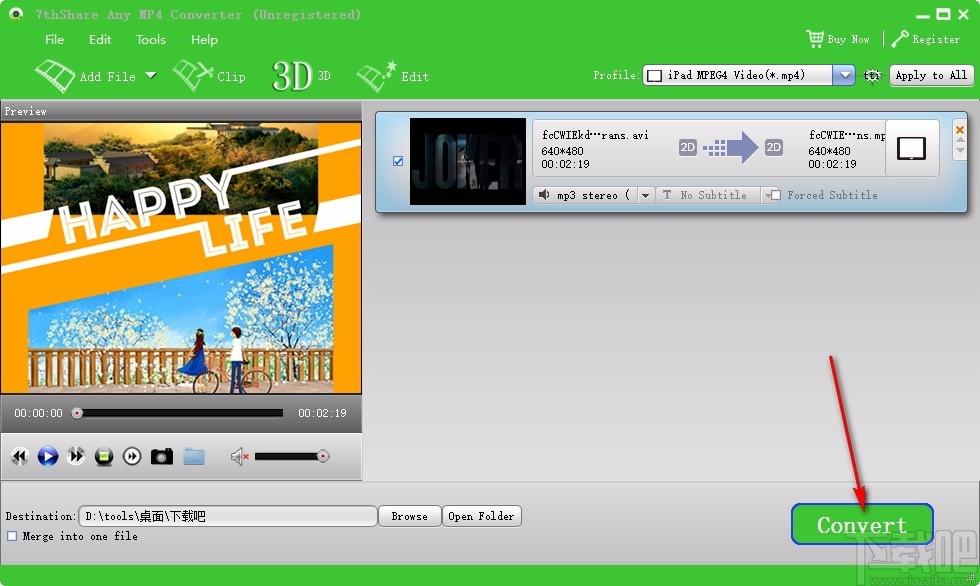Click the preview video image
980x586 pixels.
point(181,258)
